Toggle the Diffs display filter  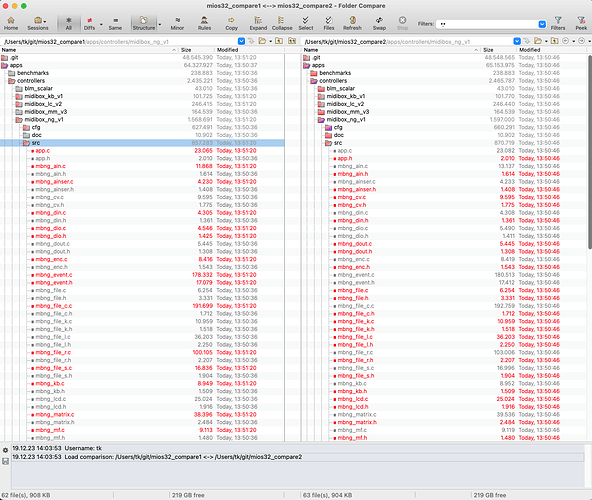pyautogui.click(x=89, y=23)
